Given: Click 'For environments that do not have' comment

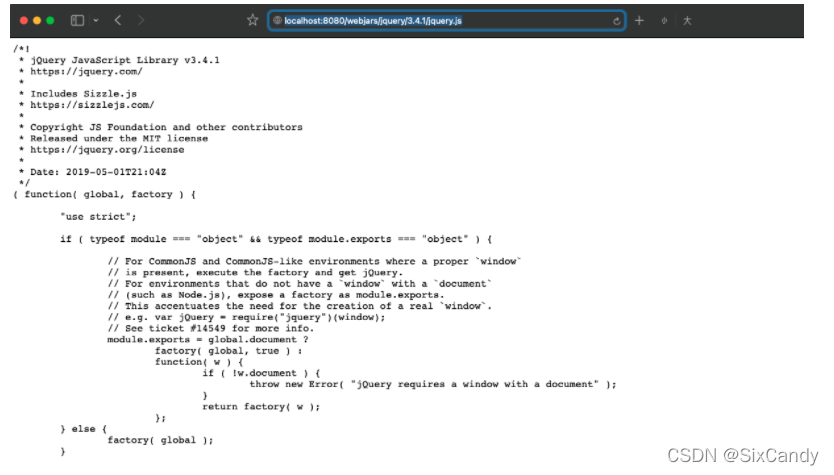Looking at the screenshot, I should tap(299, 284).
